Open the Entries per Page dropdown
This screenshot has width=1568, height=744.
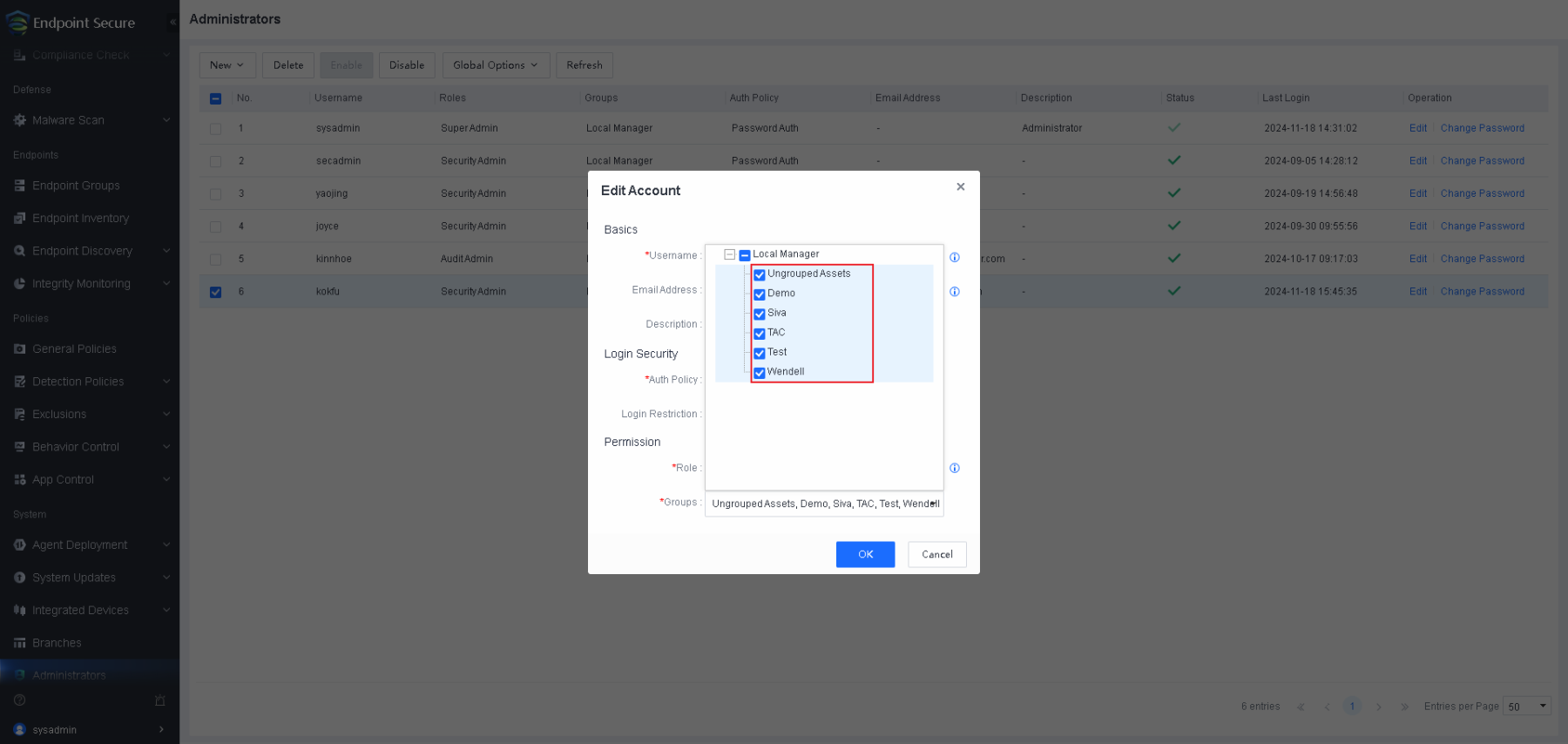[1526, 707]
